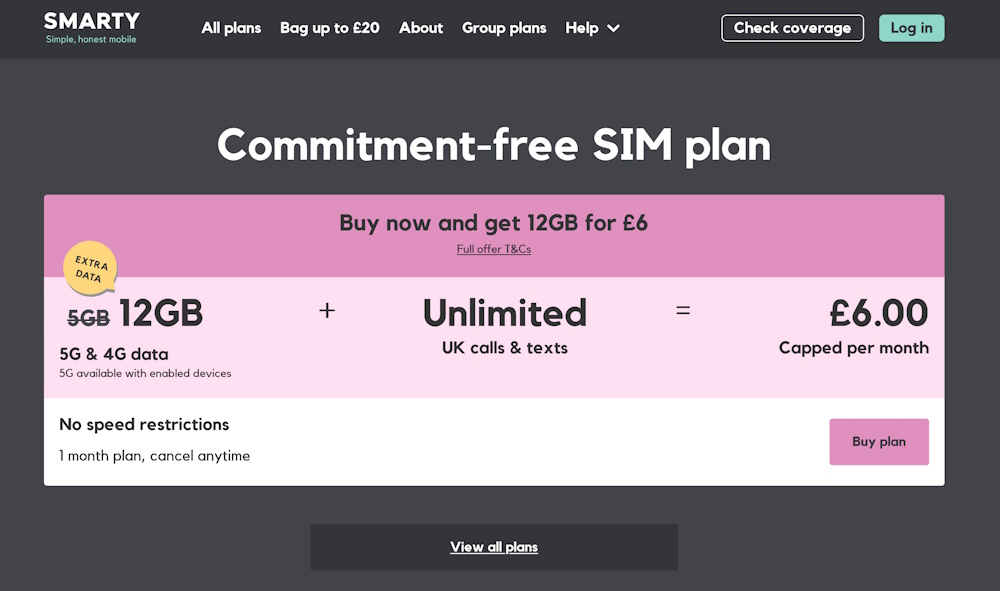1000x591 pixels.
Task: Open the Help chevron arrow
Action: click(611, 28)
